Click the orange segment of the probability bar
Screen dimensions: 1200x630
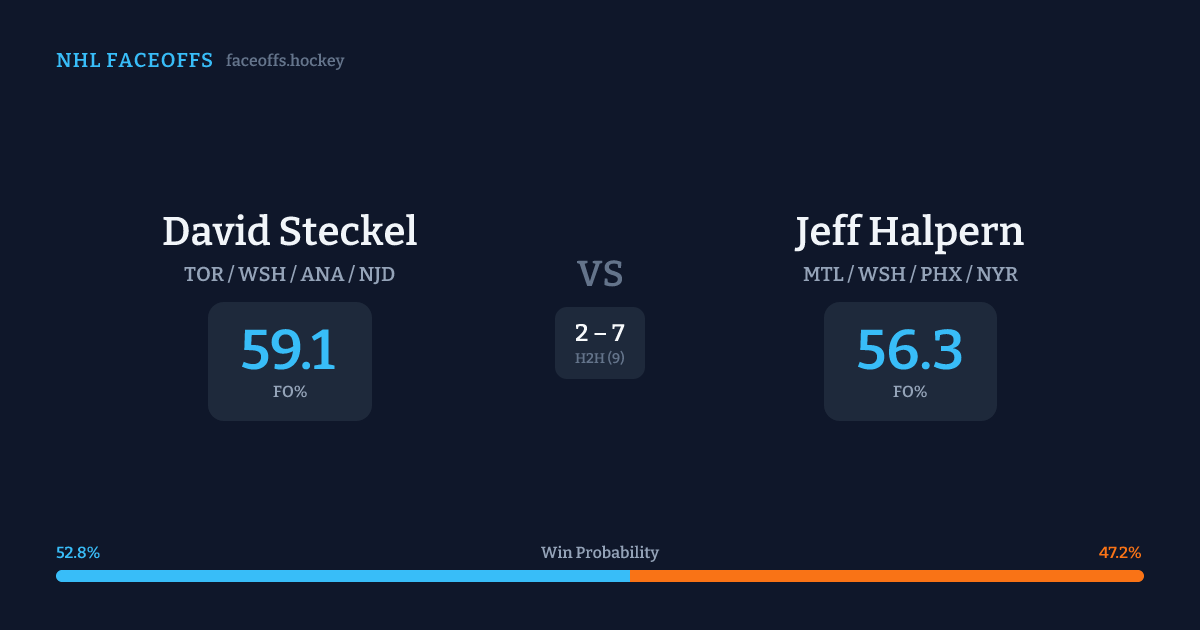point(886,576)
